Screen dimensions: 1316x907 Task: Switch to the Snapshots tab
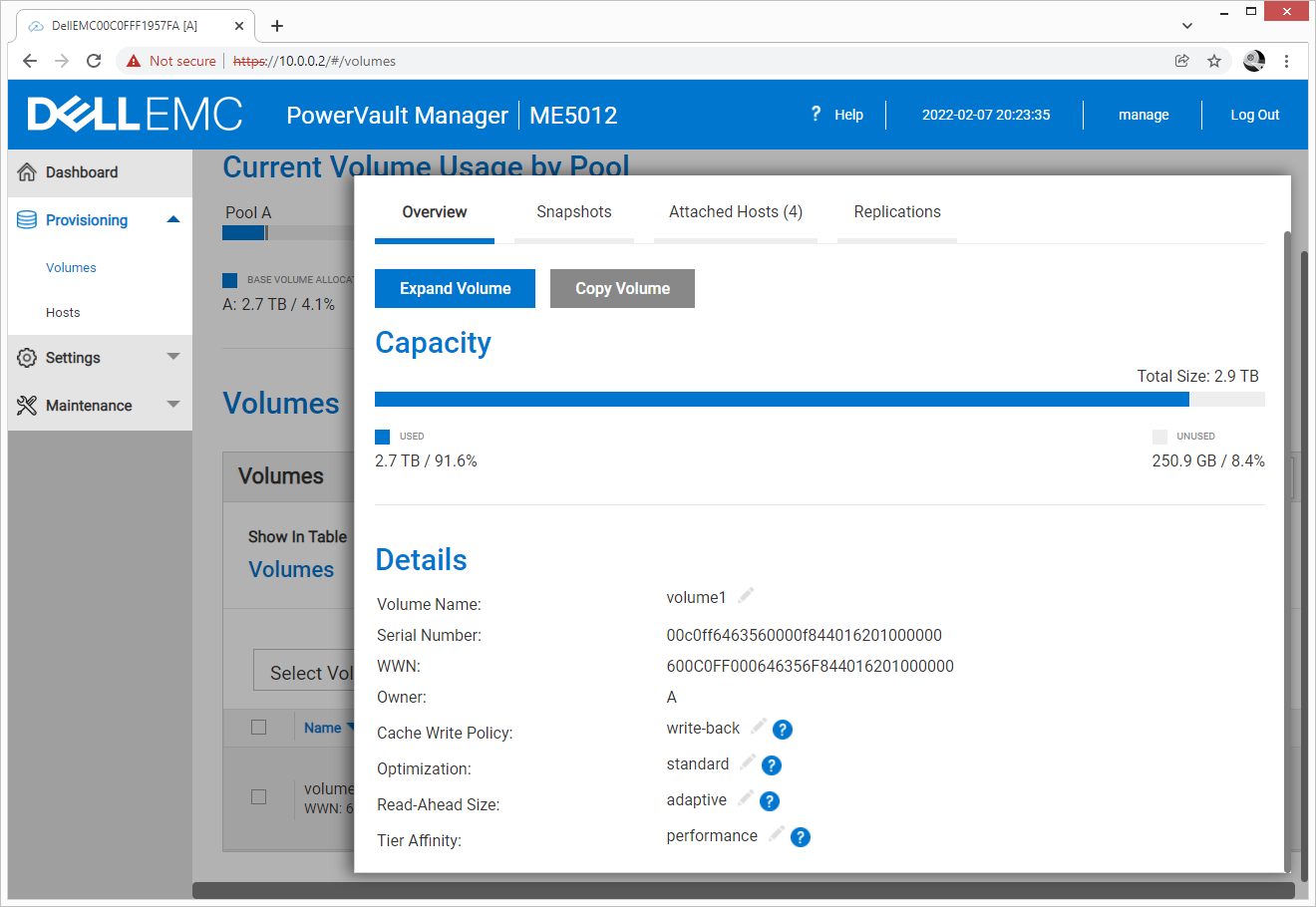pos(574,212)
